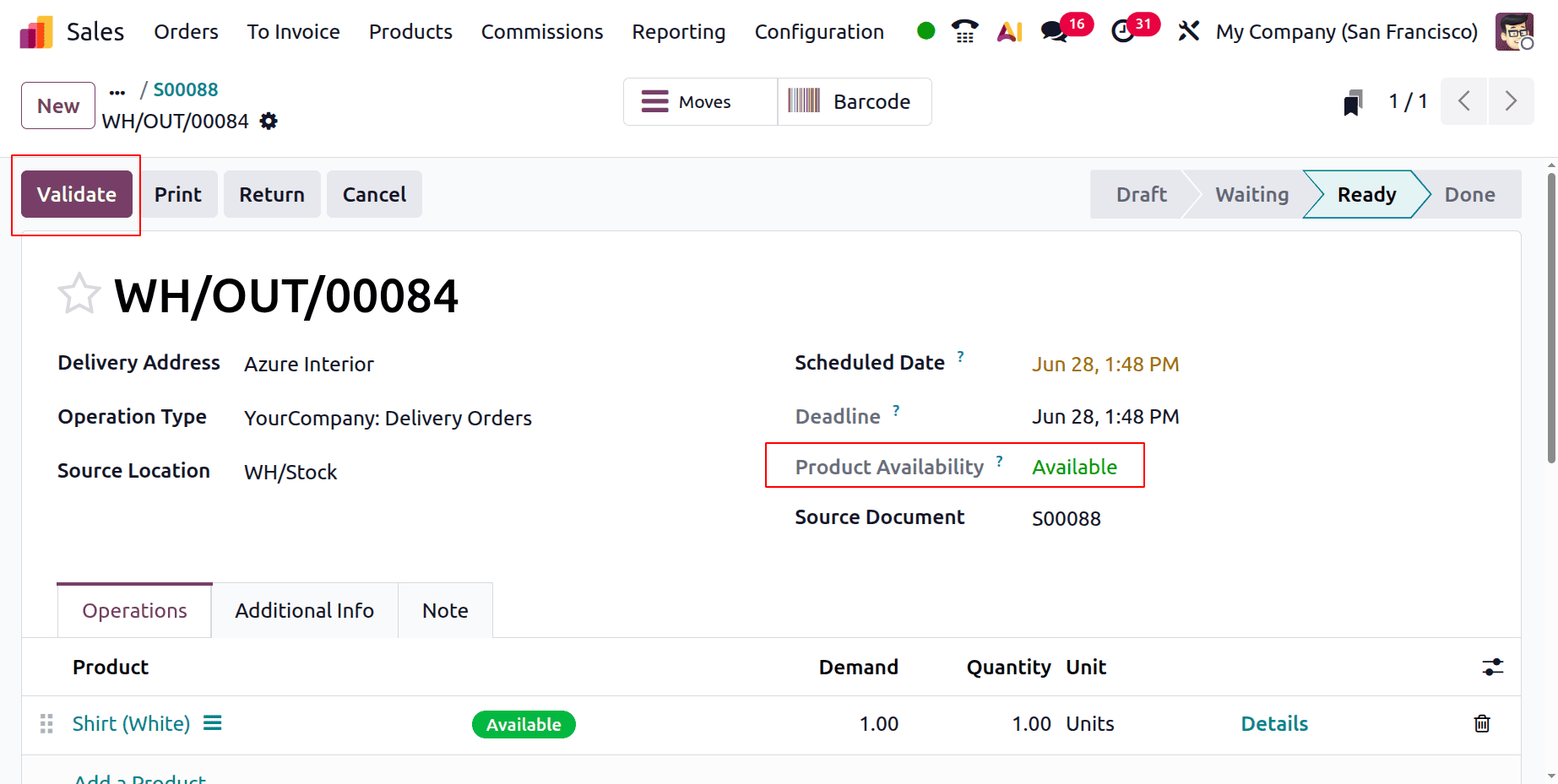Switch to the Additional Info tab
Screen dimensions: 1558x784
click(x=304, y=610)
